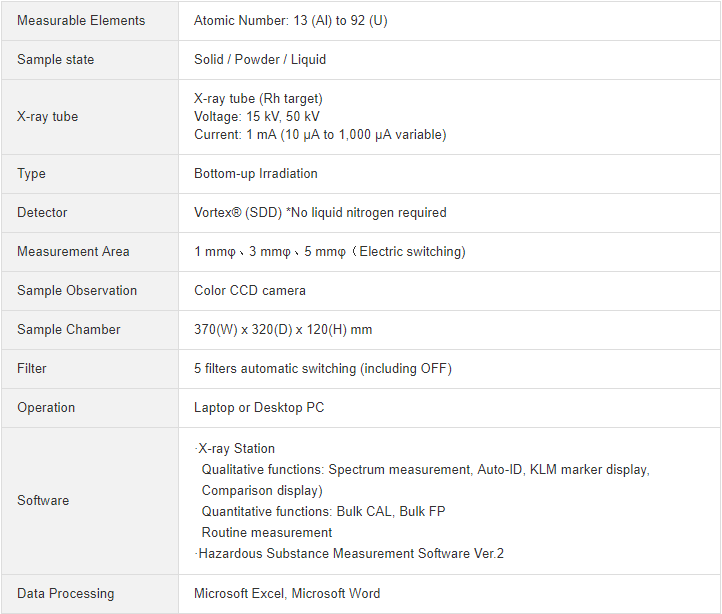This screenshot has width=722, height=614.
Task: Click the Sample Chamber dimensions text
Action: (x=284, y=329)
